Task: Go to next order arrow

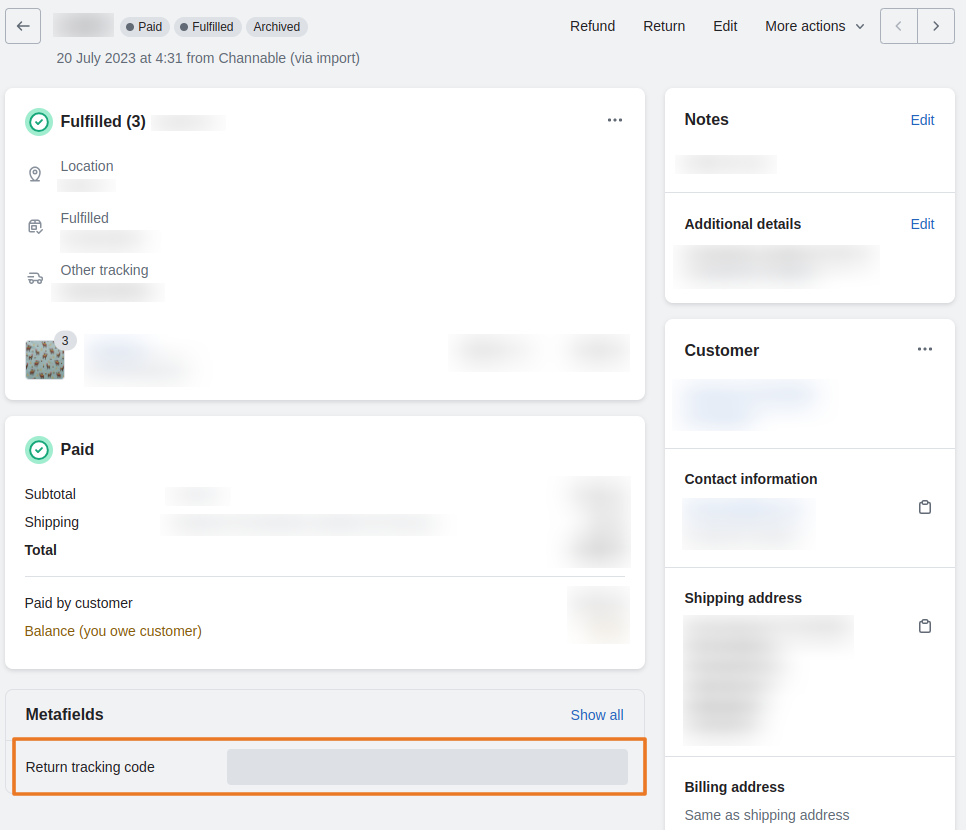Action: coord(936,26)
